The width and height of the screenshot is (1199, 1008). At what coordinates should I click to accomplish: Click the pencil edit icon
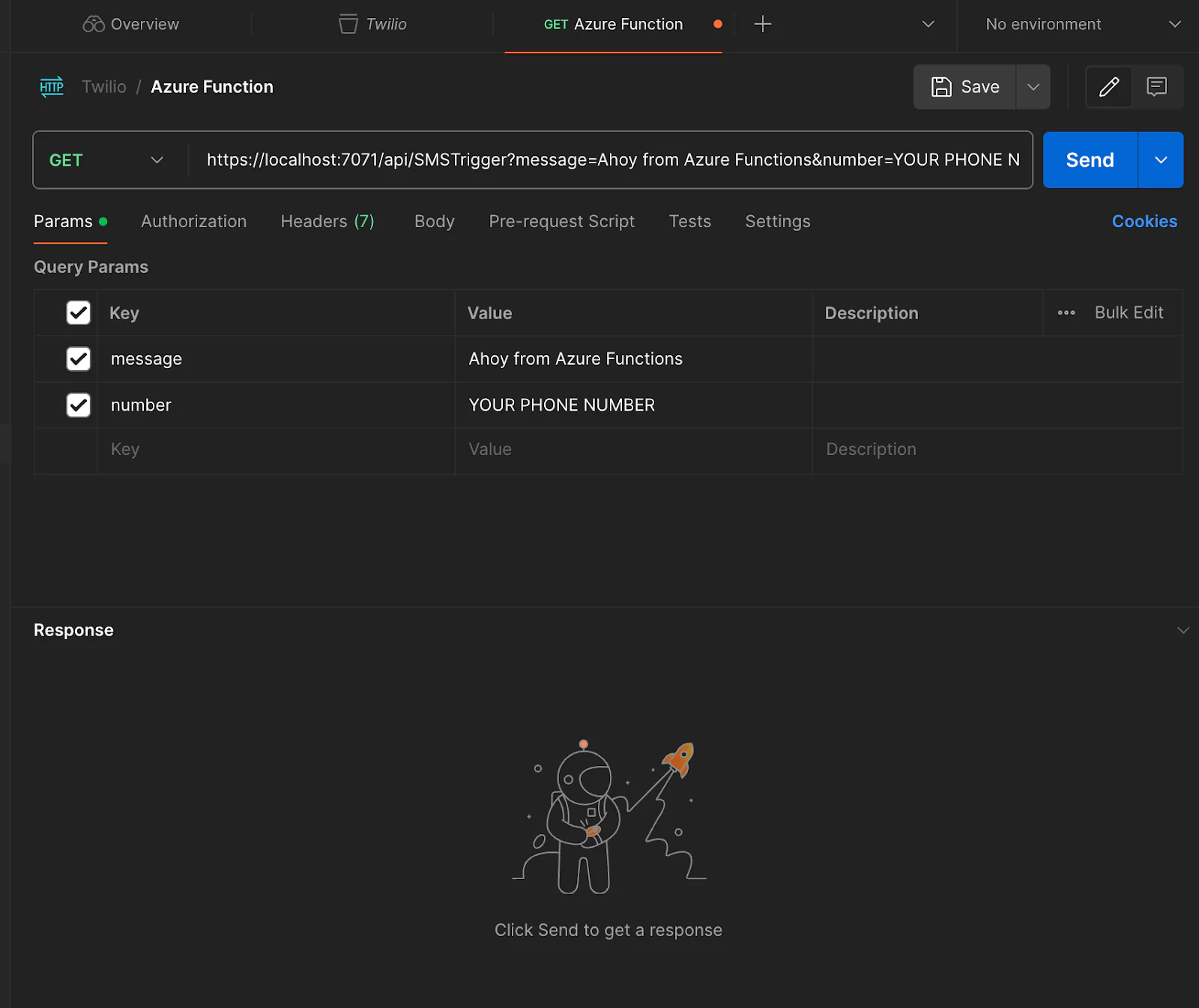[1109, 87]
